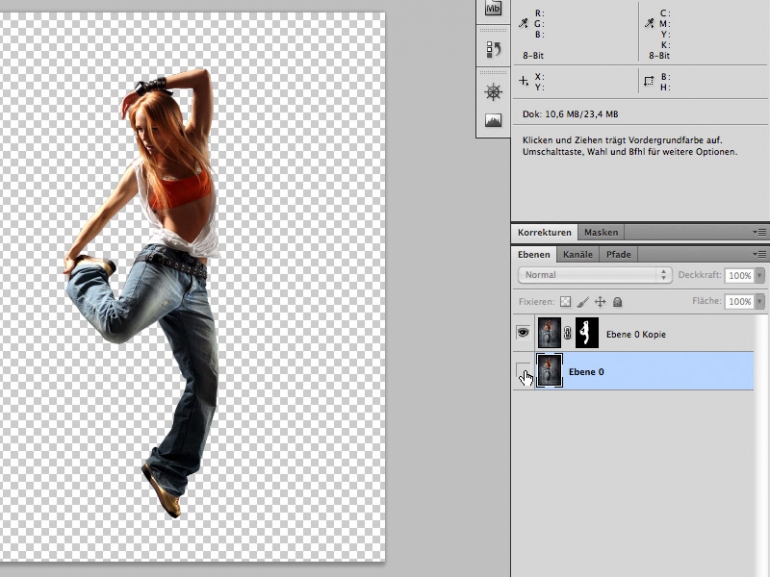Open the Mini Bridge panel icon
770x577 pixels.
493,8
